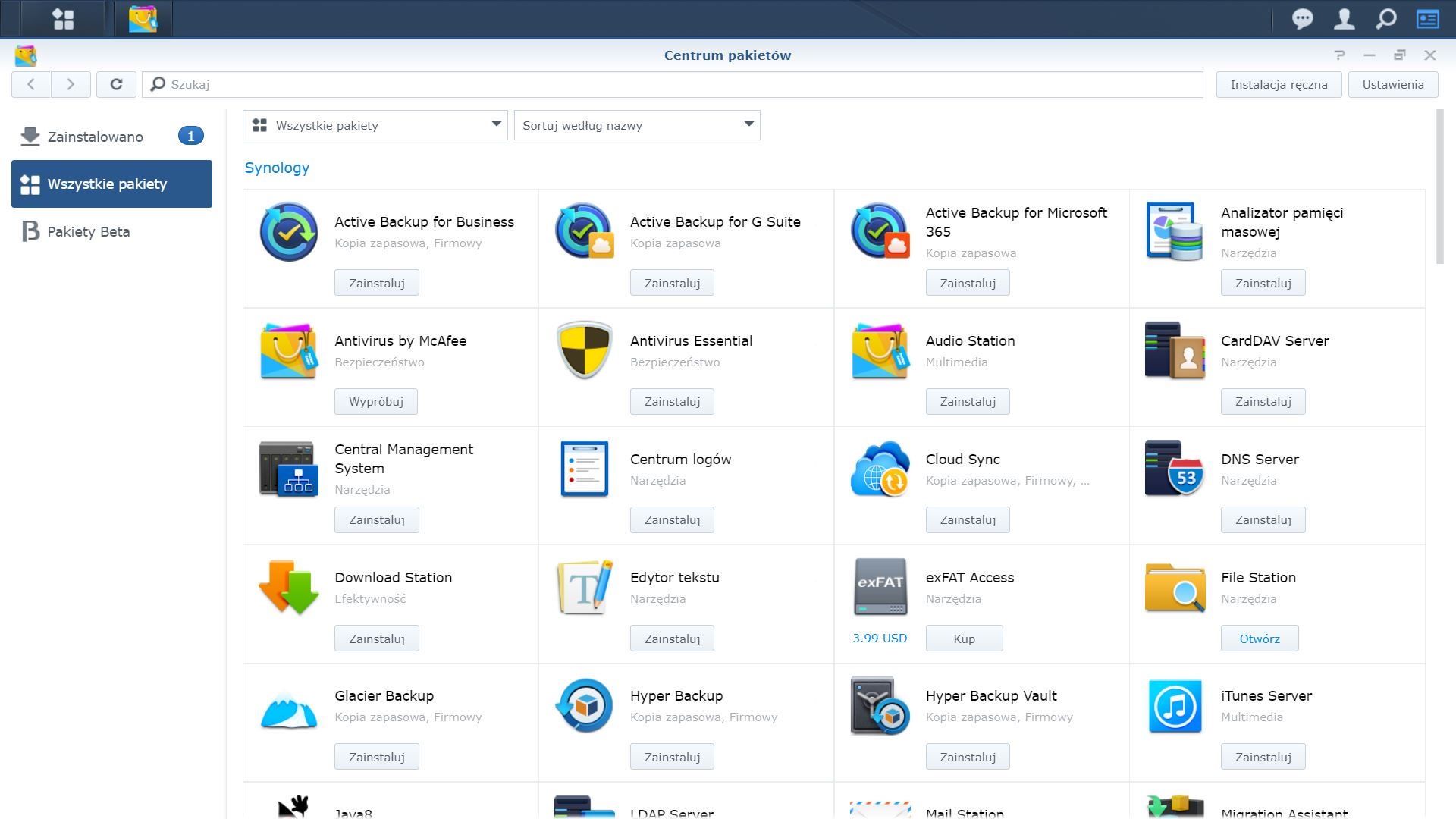Click the help question mark button

[x=1339, y=55]
